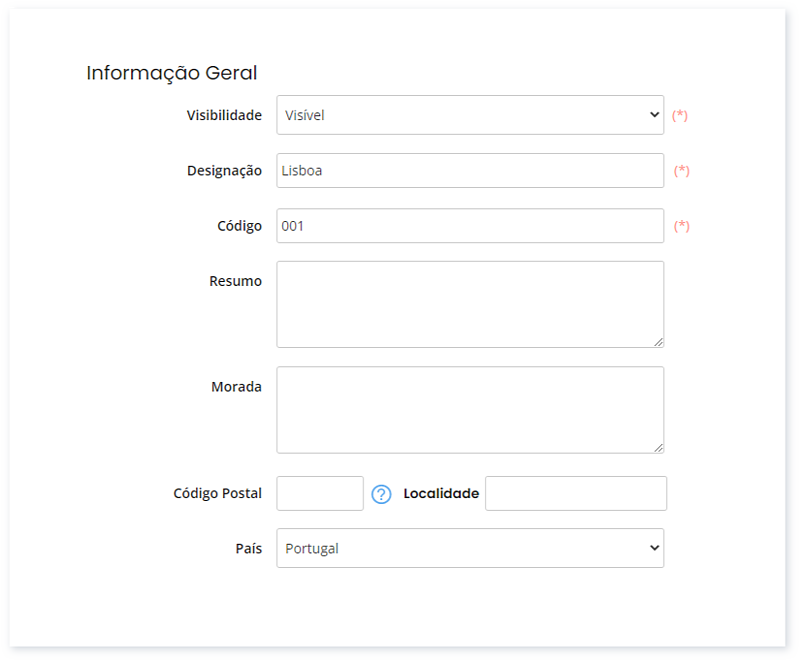Click the Código Postal label
Viewport: 800px width, 661px height.
(x=217, y=493)
